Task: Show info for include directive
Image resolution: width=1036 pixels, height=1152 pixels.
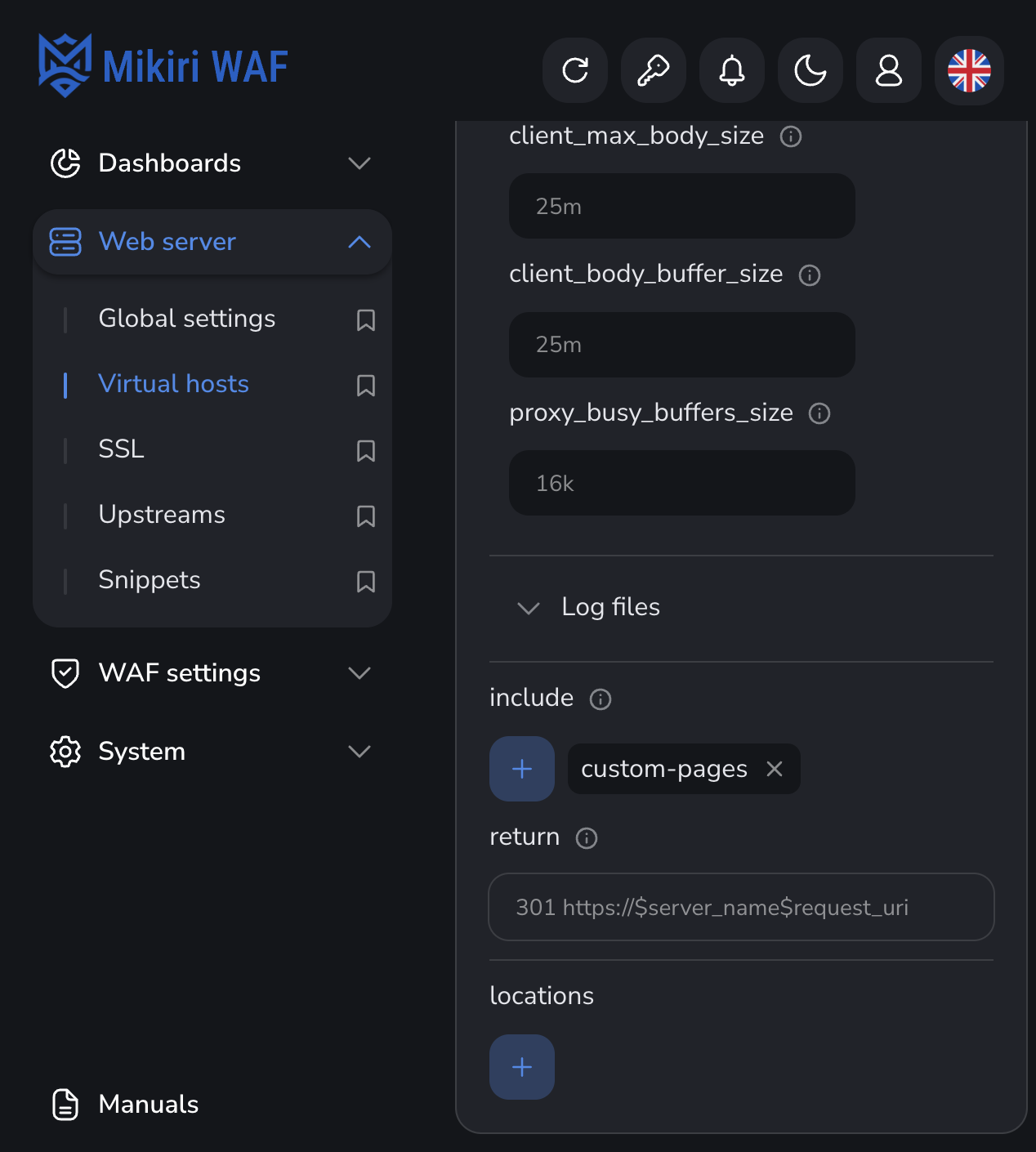Action: 601,699
